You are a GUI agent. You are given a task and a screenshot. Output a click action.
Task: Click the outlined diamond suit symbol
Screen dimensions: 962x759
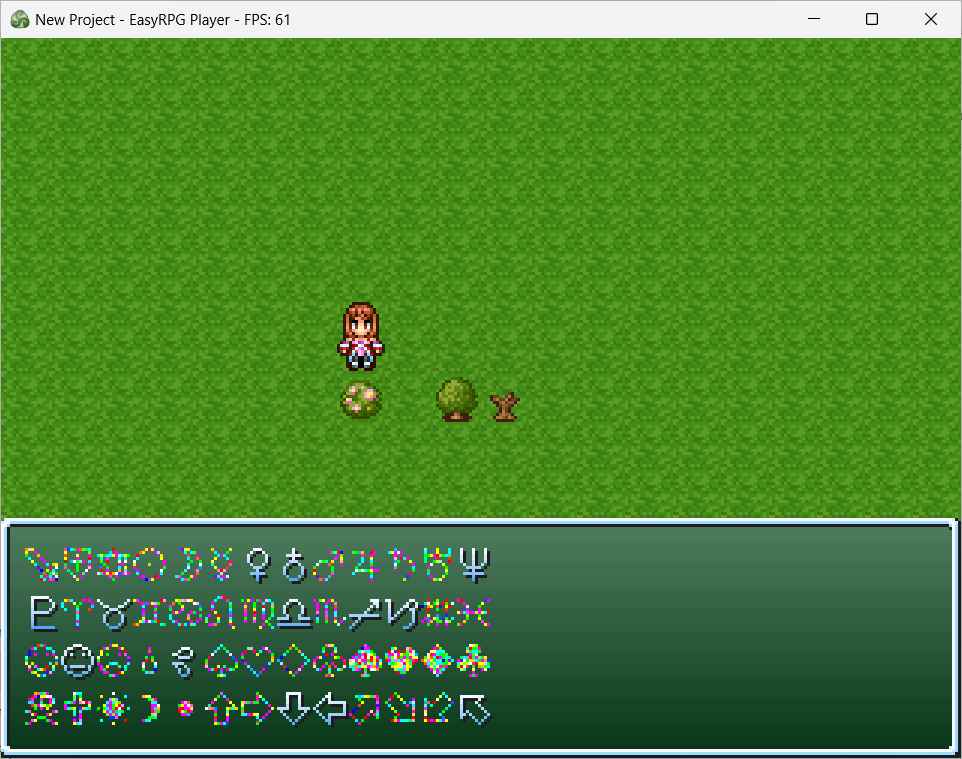click(294, 660)
